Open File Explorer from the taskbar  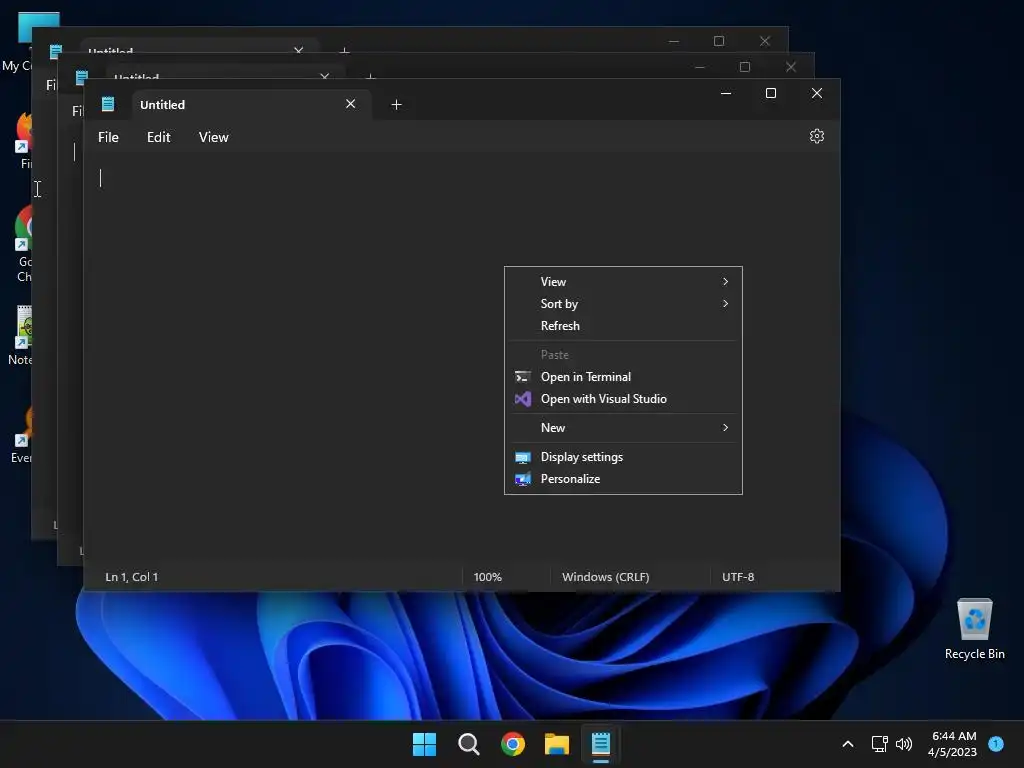pos(557,744)
